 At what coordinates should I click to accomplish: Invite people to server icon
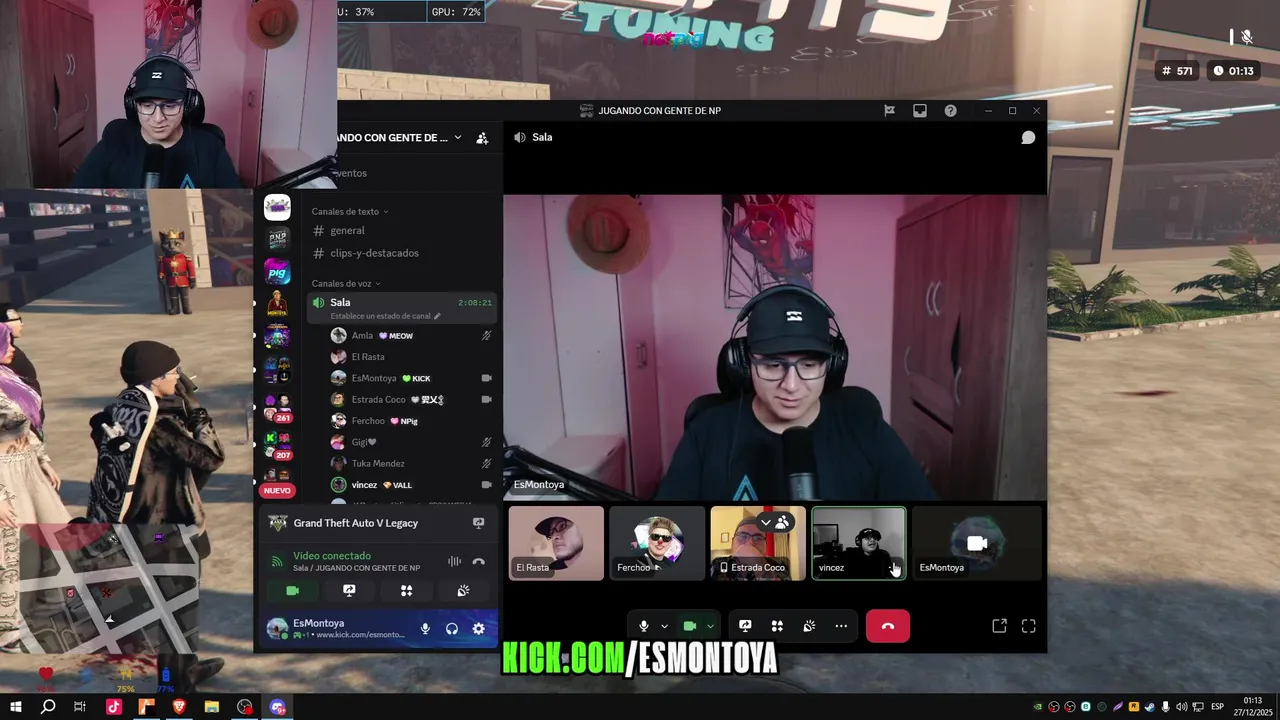point(482,138)
